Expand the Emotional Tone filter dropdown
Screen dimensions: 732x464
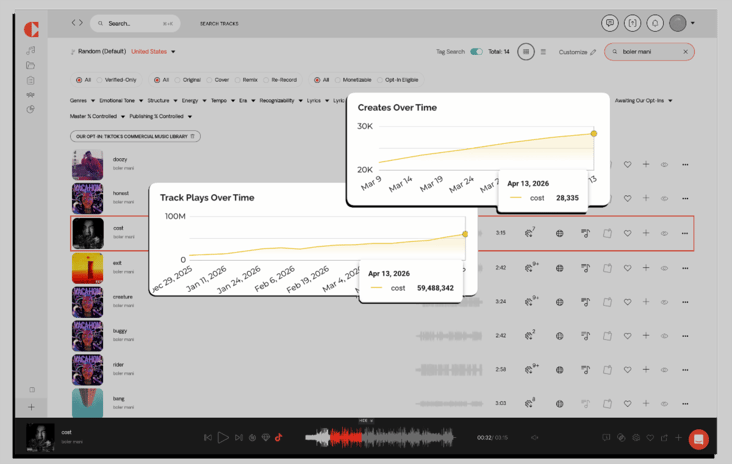121,100
